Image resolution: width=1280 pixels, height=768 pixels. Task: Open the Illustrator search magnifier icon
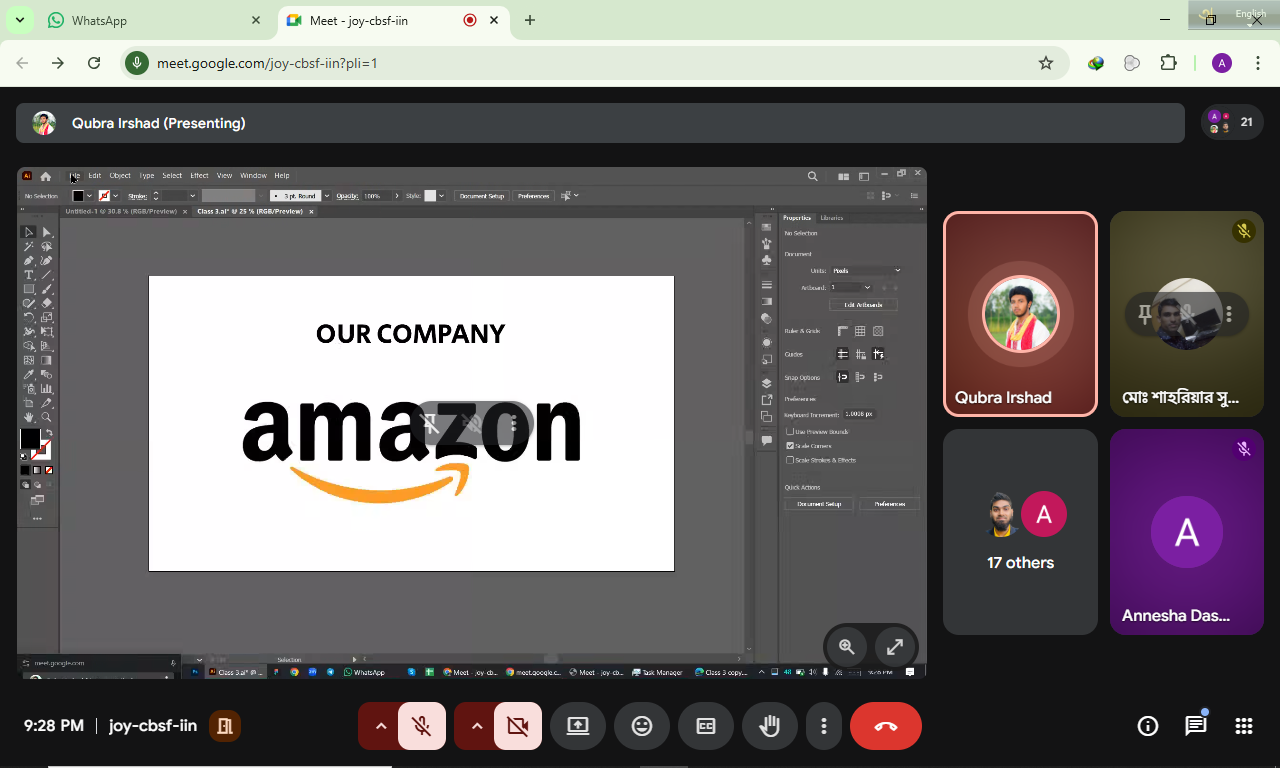tap(813, 176)
